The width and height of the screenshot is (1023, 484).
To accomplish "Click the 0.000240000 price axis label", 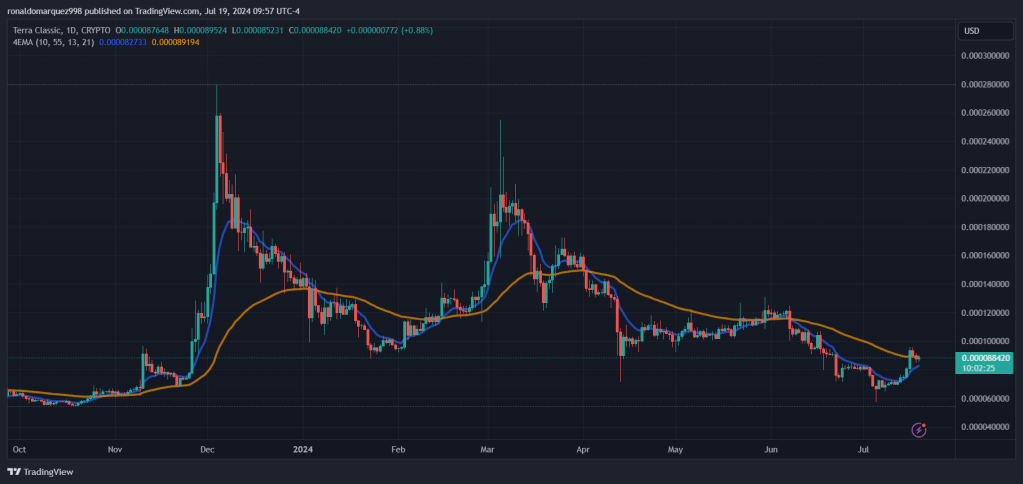I will pos(986,142).
